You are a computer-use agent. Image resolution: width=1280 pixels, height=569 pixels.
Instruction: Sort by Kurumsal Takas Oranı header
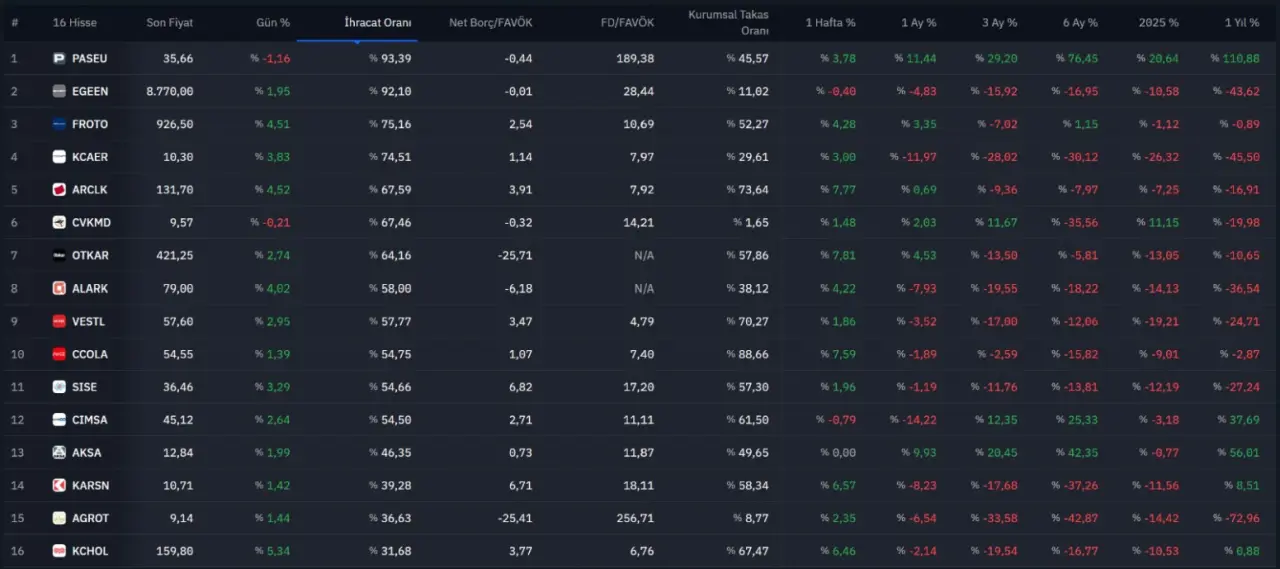coord(728,22)
